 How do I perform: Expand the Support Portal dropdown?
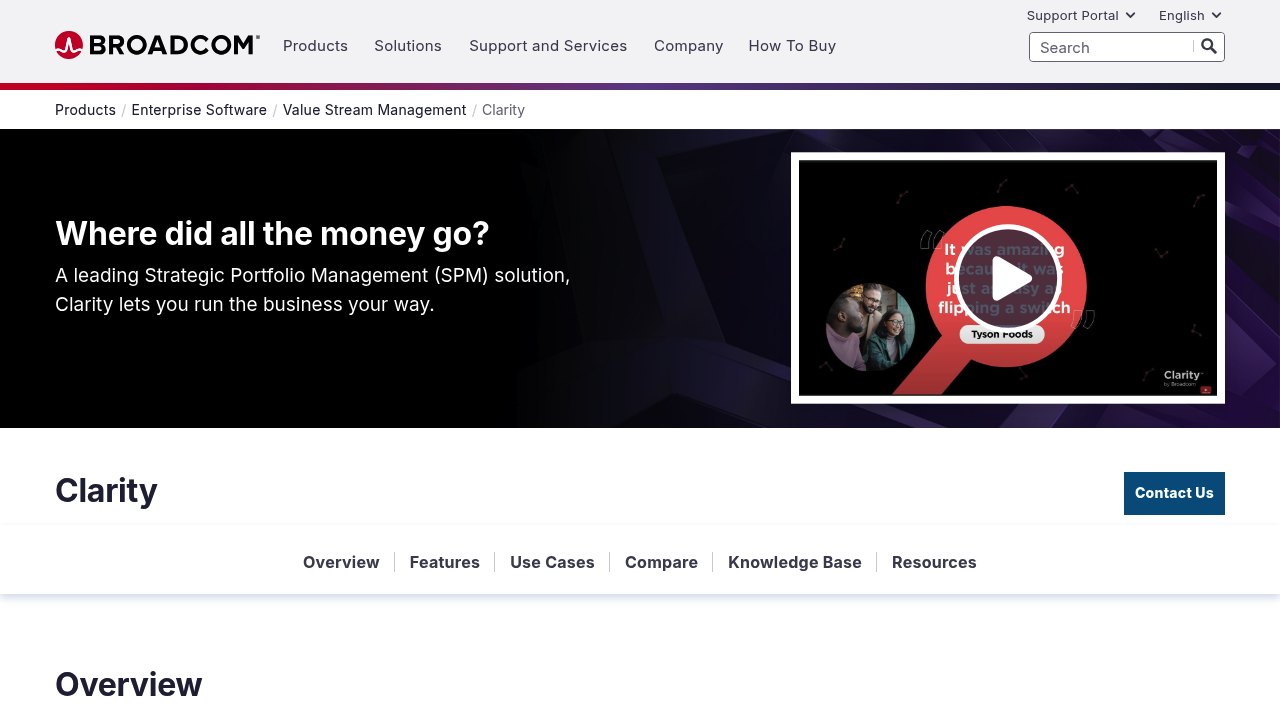1081,15
